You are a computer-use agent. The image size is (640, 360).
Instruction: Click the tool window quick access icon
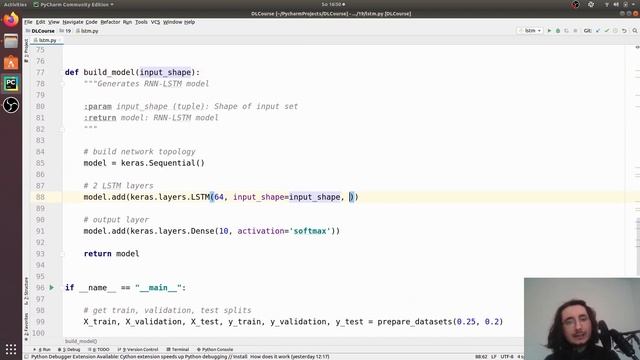pos(27,357)
